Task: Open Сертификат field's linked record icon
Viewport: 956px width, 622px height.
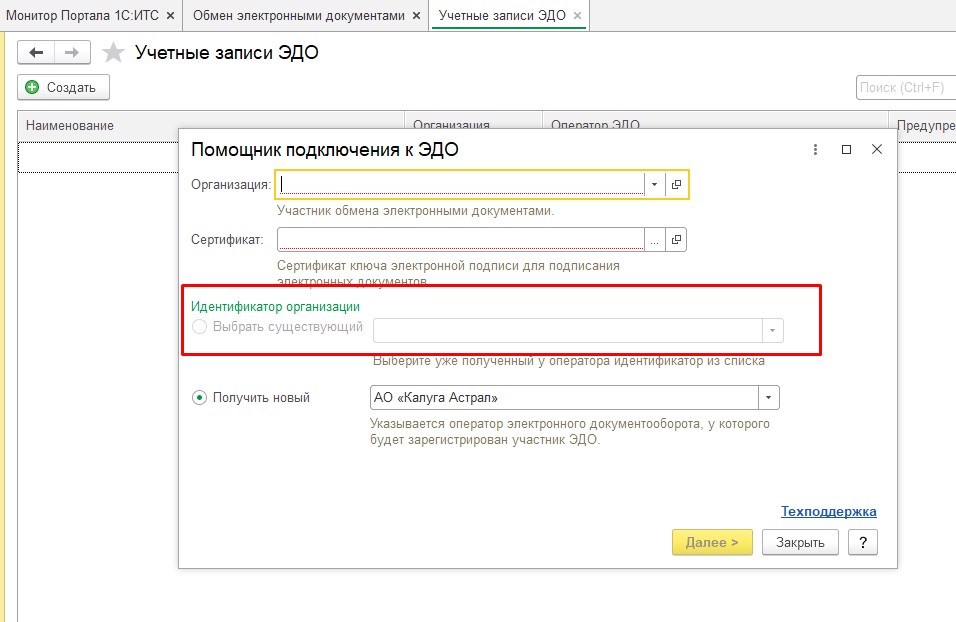Action: [676, 240]
